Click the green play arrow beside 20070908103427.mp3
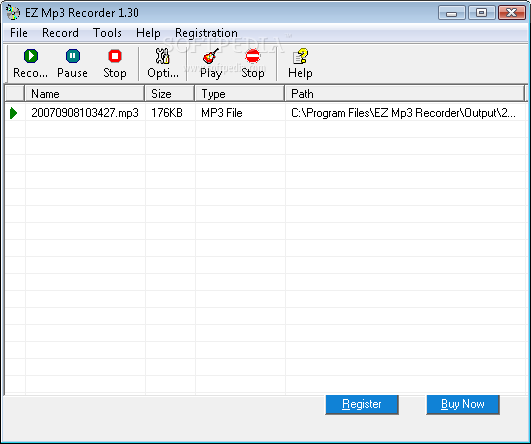 click(x=14, y=113)
